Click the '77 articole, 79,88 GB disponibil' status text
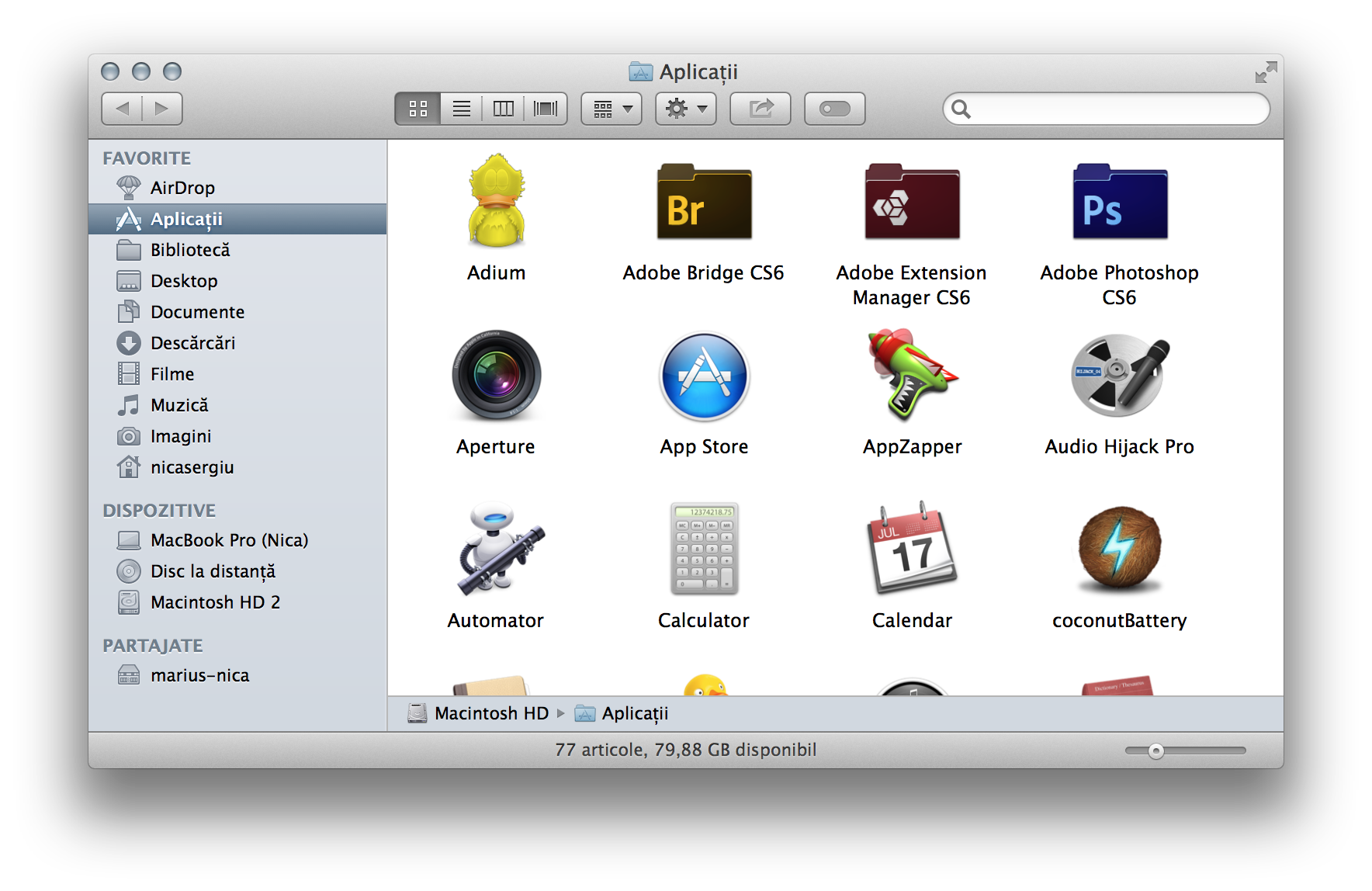Viewport: 1372px width, 891px height. click(686, 750)
